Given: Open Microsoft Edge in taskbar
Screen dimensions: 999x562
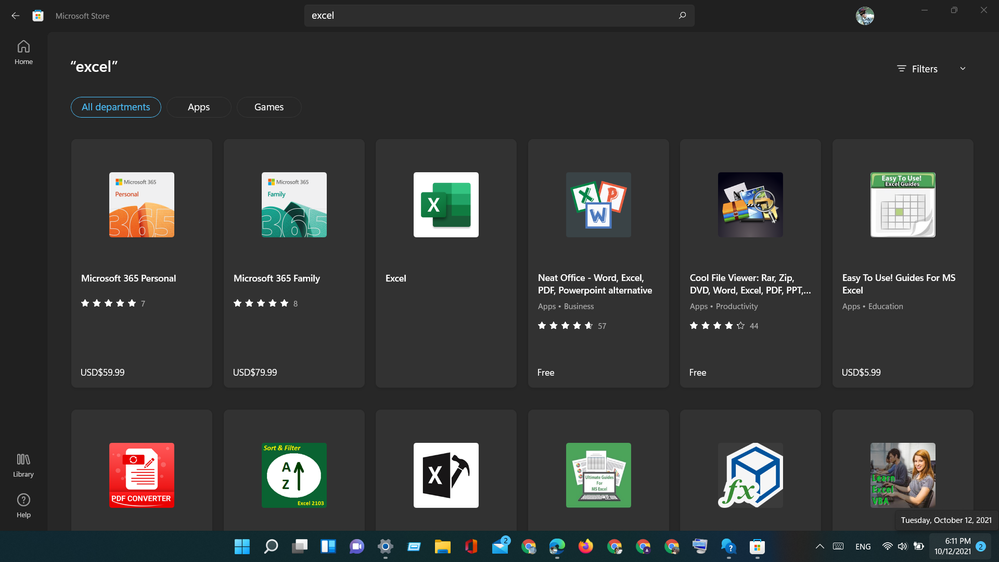Looking at the screenshot, I should click(x=557, y=547).
